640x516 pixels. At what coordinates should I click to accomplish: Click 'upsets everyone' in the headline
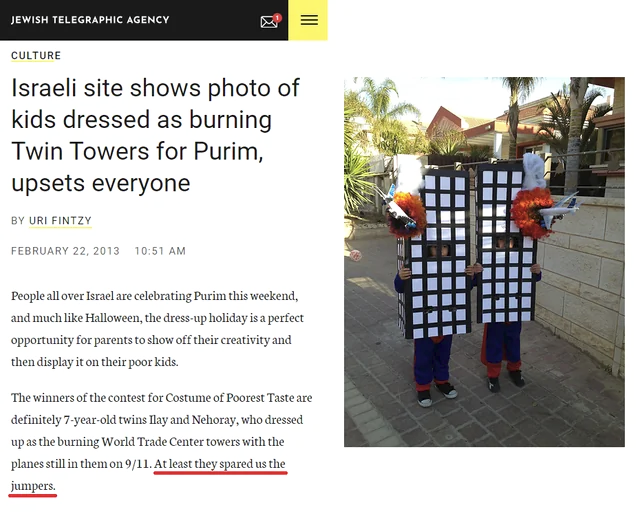tap(101, 183)
